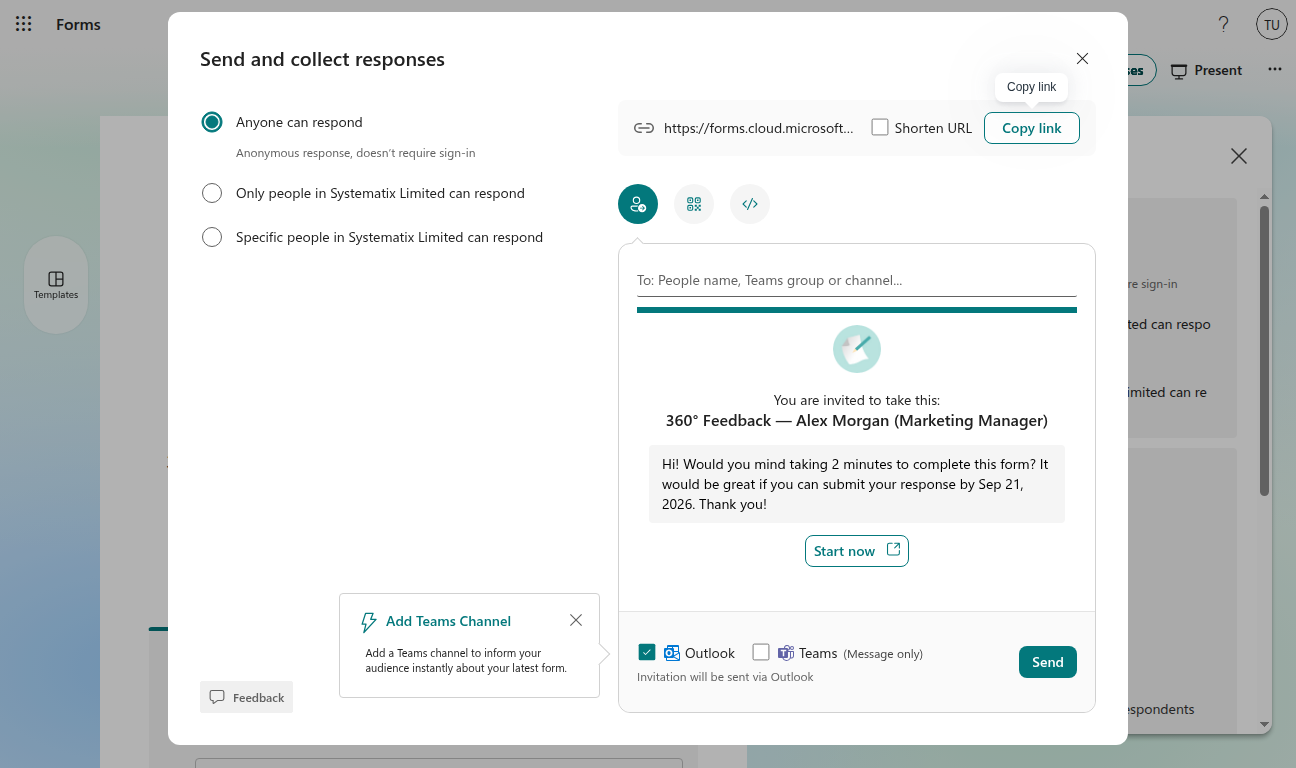The image size is (1296, 768).
Task: Close the Send and collect responses dialog
Action: (x=1082, y=59)
